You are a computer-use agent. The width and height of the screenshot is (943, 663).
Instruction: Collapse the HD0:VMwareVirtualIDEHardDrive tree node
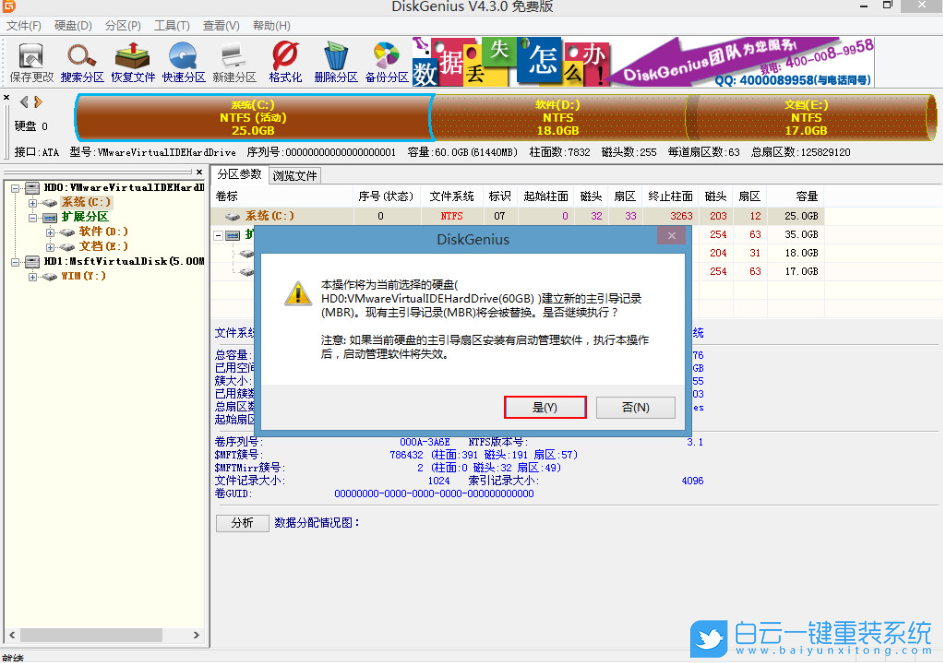[x=14, y=187]
